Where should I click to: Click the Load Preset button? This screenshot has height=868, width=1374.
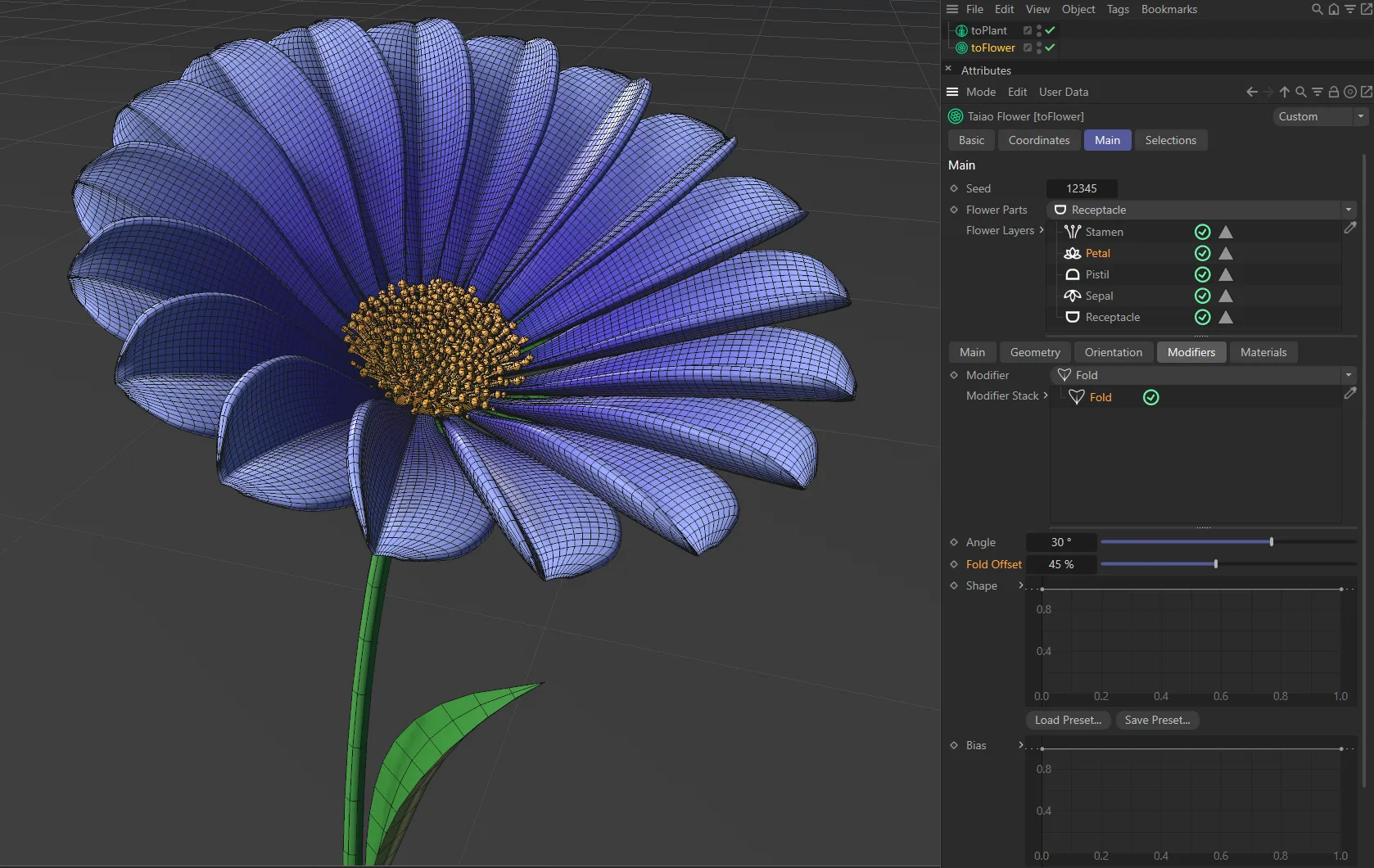(1067, 720)
